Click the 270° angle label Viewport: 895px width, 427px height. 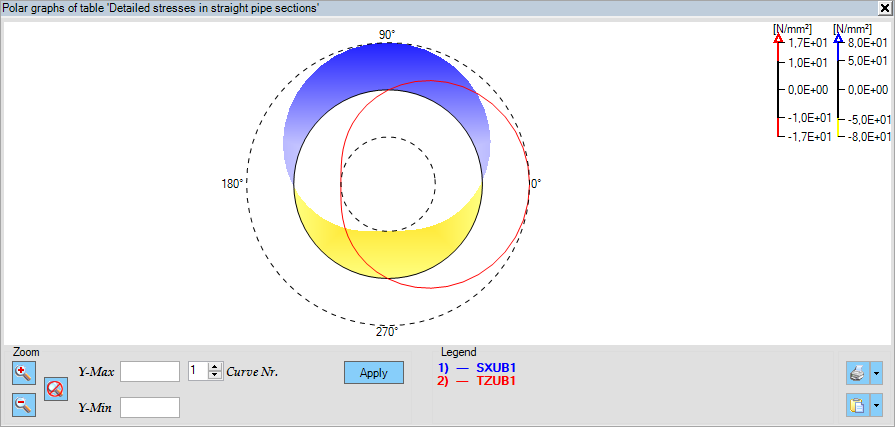[x=386, y=332]
